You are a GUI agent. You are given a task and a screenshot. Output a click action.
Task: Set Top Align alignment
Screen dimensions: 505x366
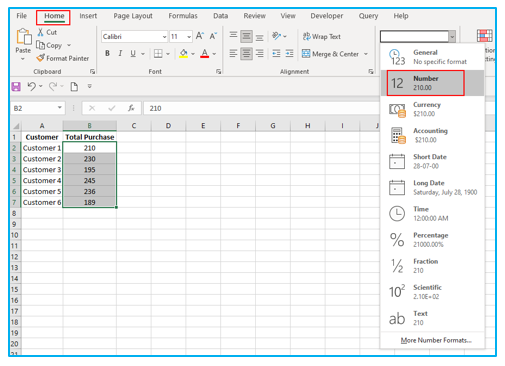[233, 36]
